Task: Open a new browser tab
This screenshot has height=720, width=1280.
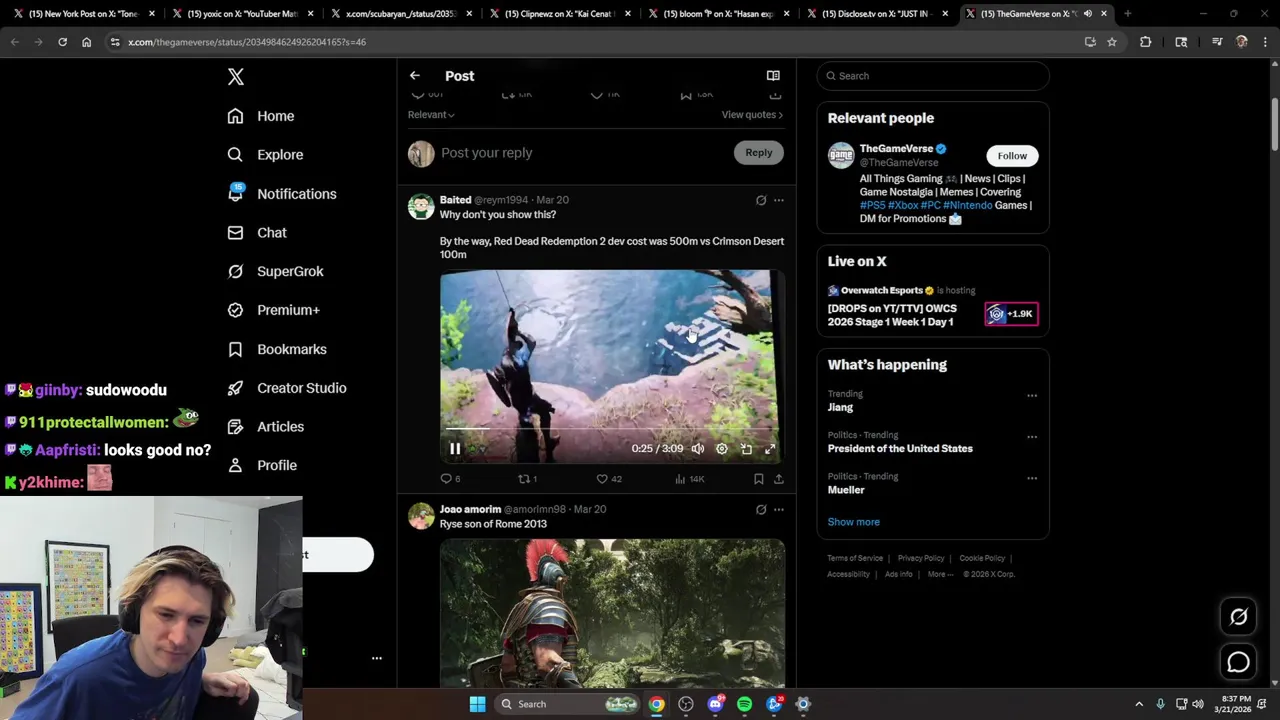Action: click(1127, 14)
